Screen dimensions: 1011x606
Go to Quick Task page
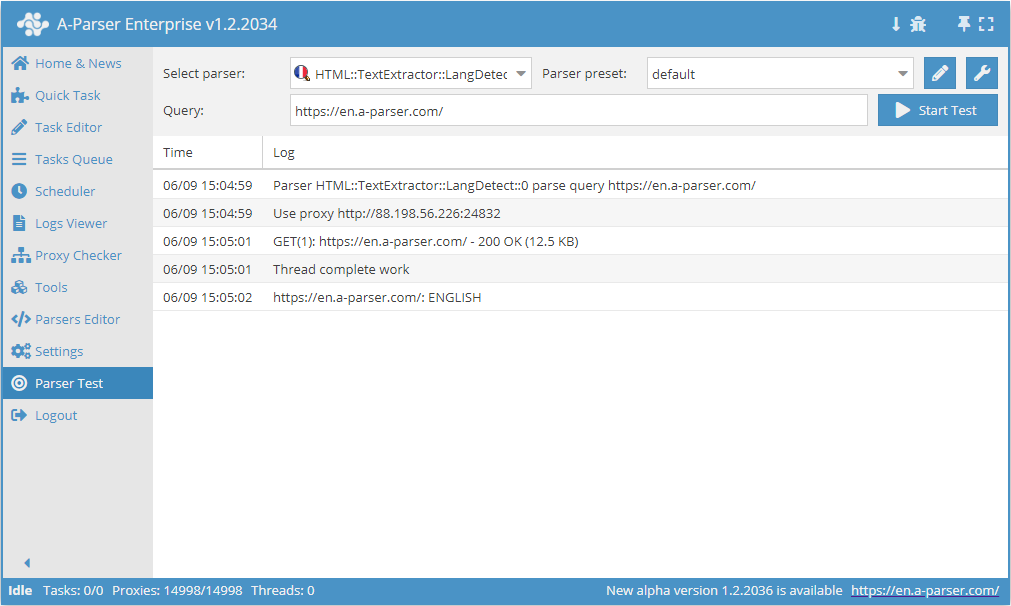click(x=67, y=95)
